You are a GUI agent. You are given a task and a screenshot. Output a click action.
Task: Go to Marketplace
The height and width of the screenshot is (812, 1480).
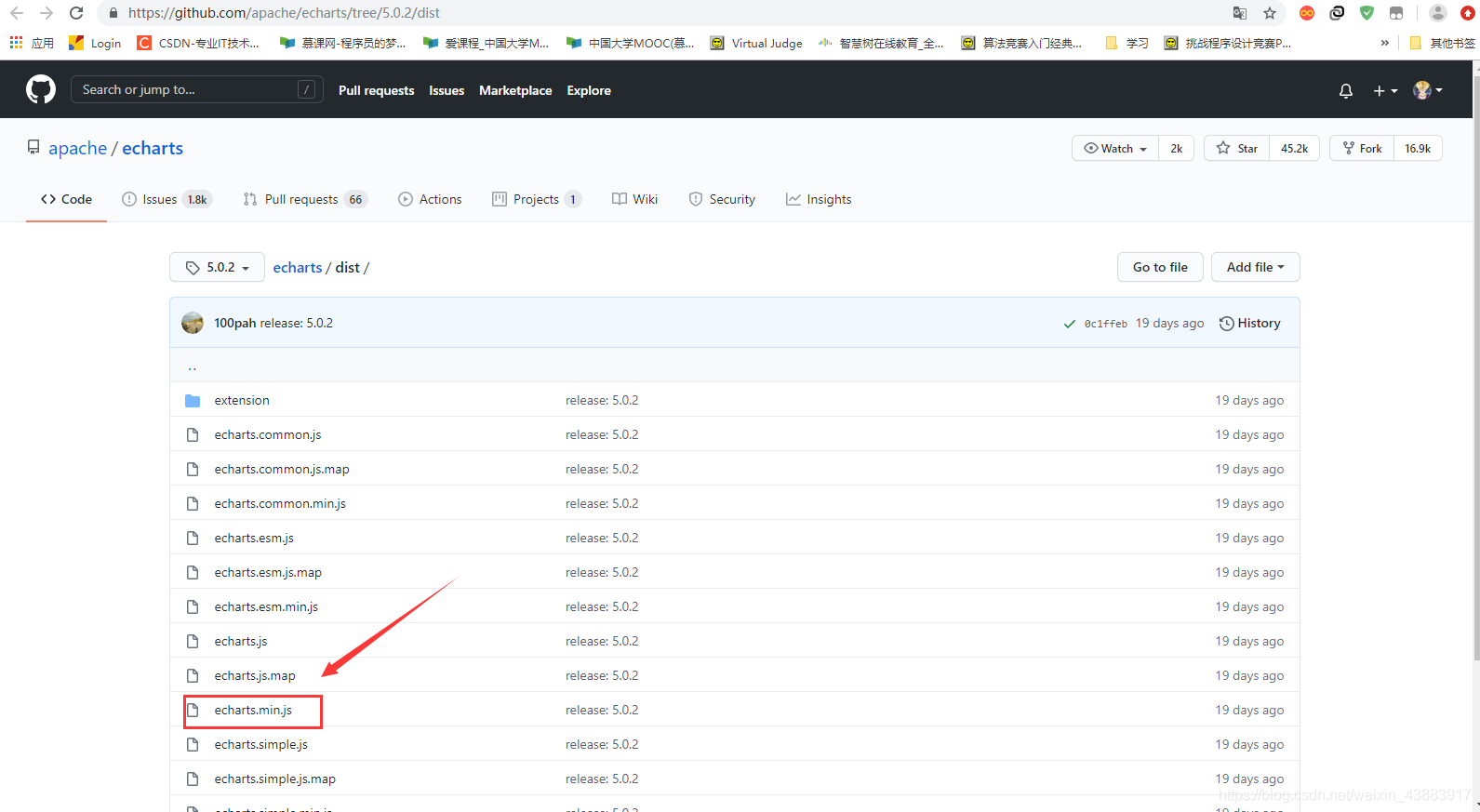515,90
